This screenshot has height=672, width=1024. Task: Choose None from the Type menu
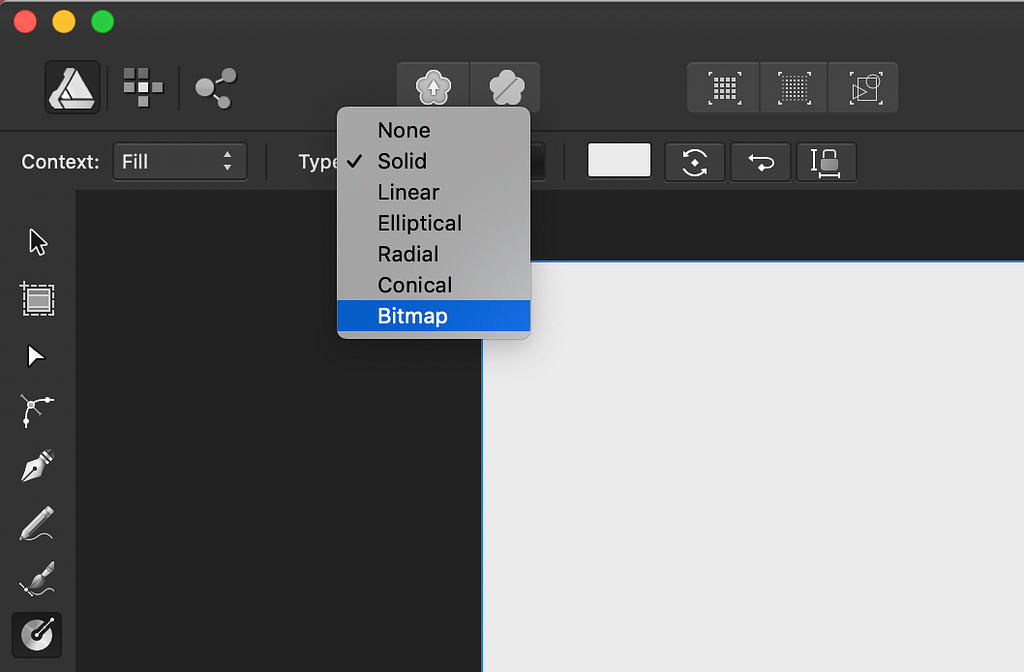pos(434,130)
